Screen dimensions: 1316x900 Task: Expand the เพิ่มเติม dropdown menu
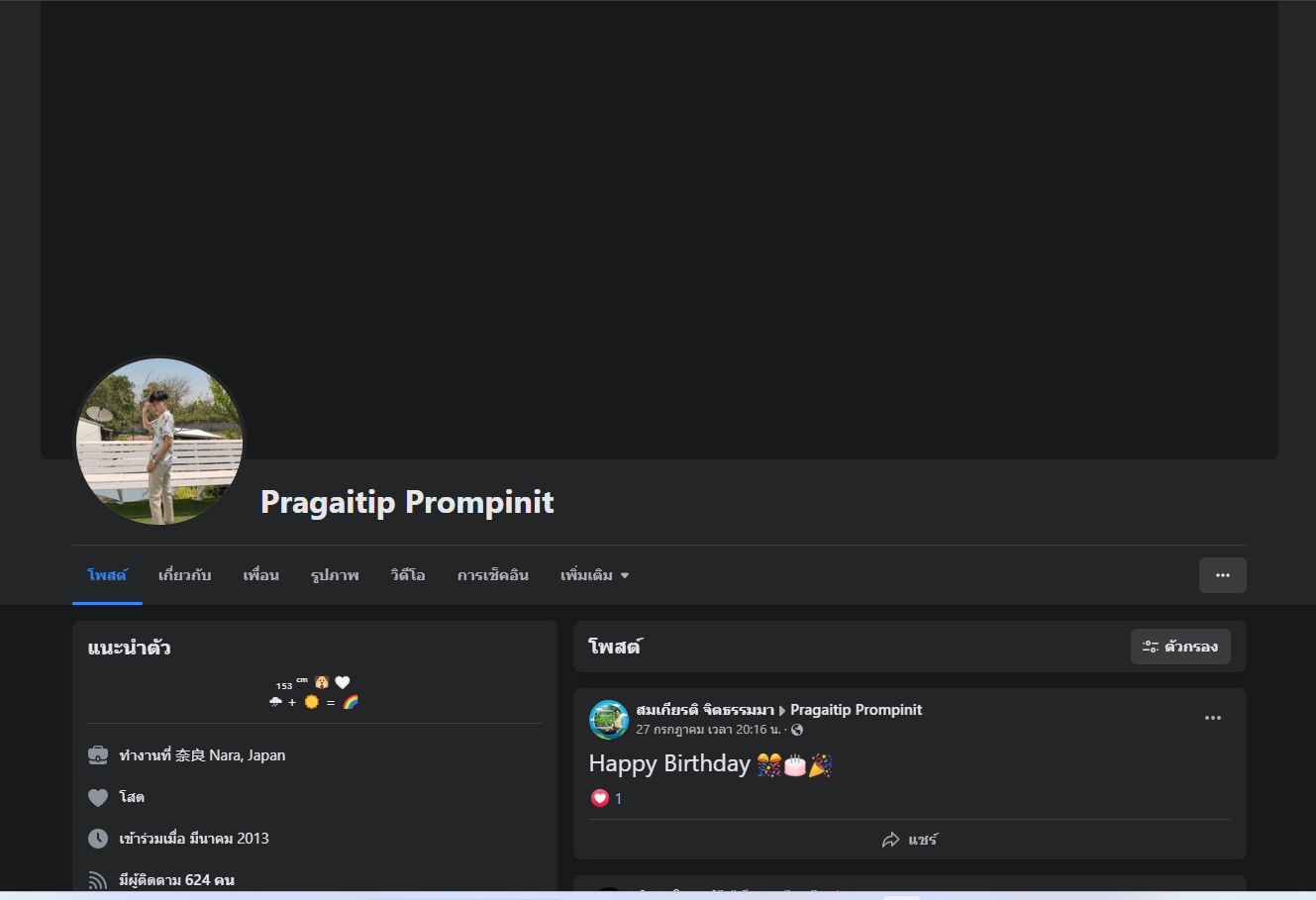594,575
